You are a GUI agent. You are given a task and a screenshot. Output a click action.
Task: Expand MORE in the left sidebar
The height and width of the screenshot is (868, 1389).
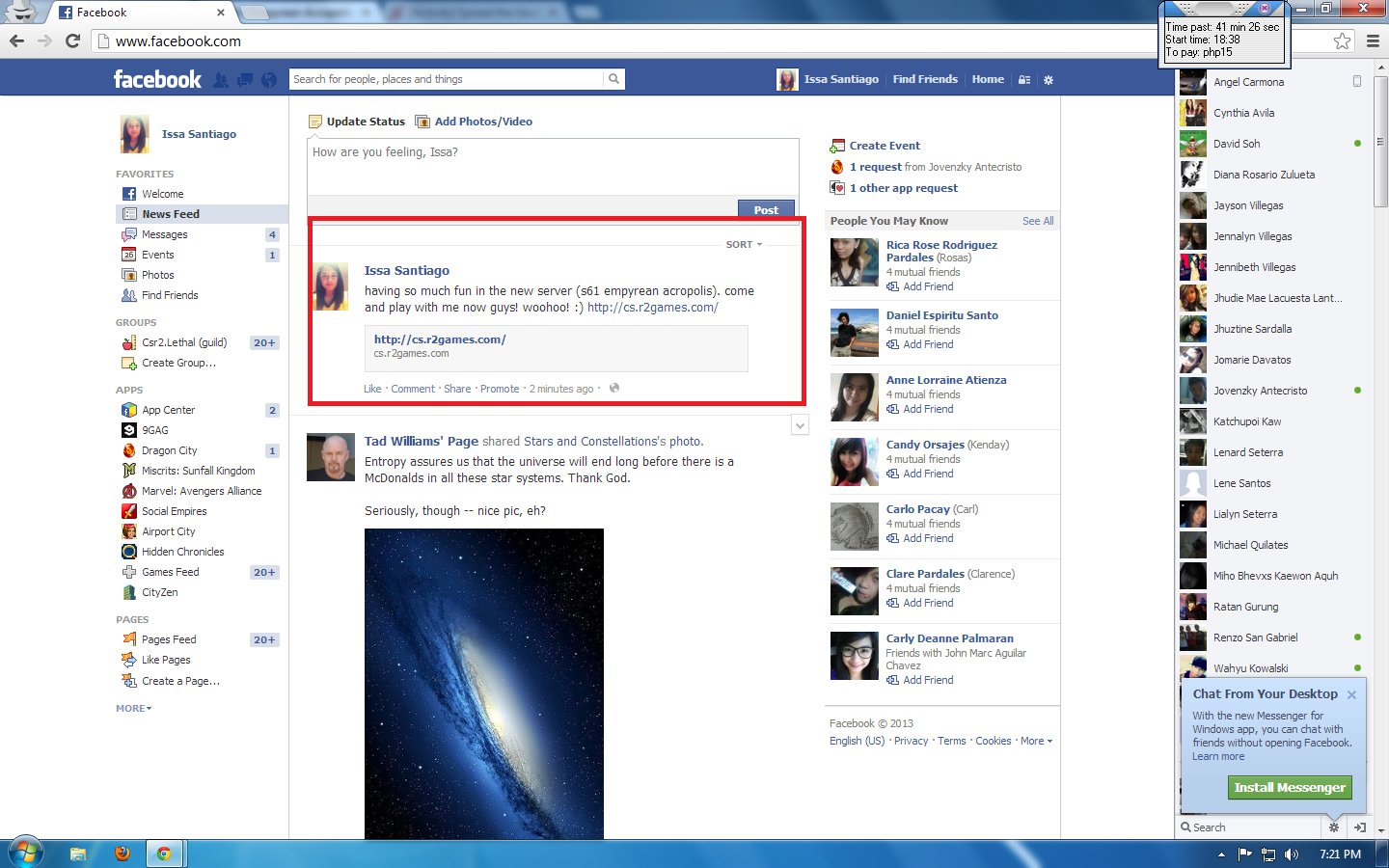pos(134,708)
